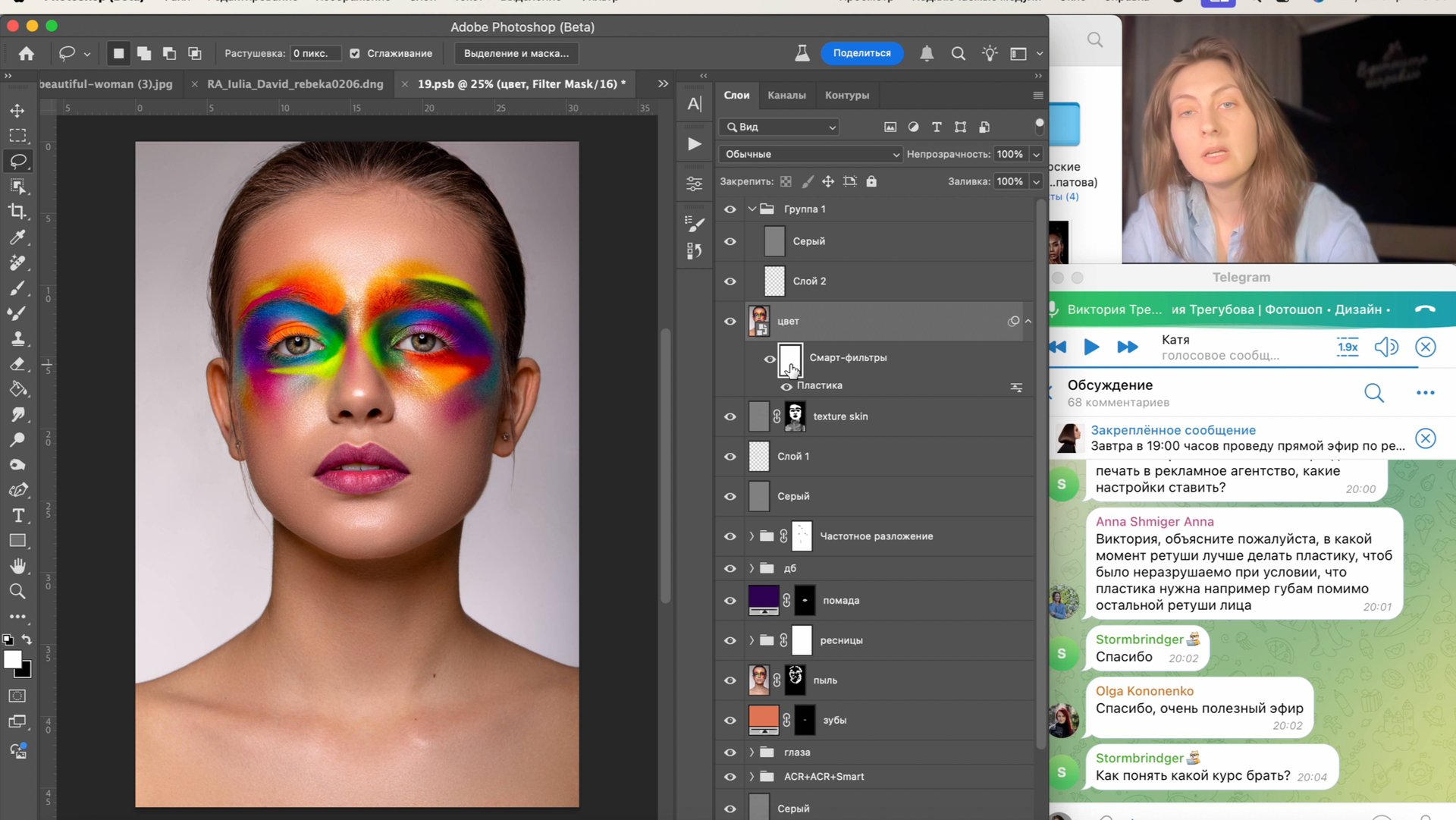Image resolution: width=1456 pixels, height=820 pixels.
Task: Select the Paint Bucket tool
Action: 17,389
